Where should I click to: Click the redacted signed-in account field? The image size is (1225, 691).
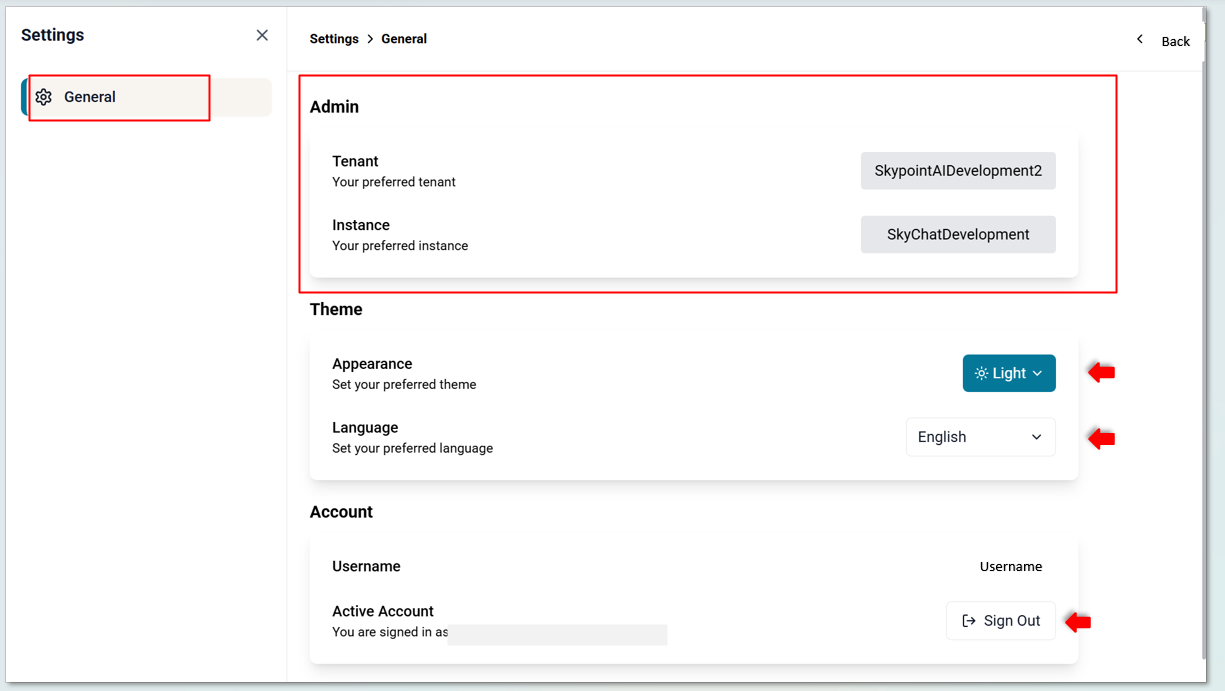tap(557, 634)
